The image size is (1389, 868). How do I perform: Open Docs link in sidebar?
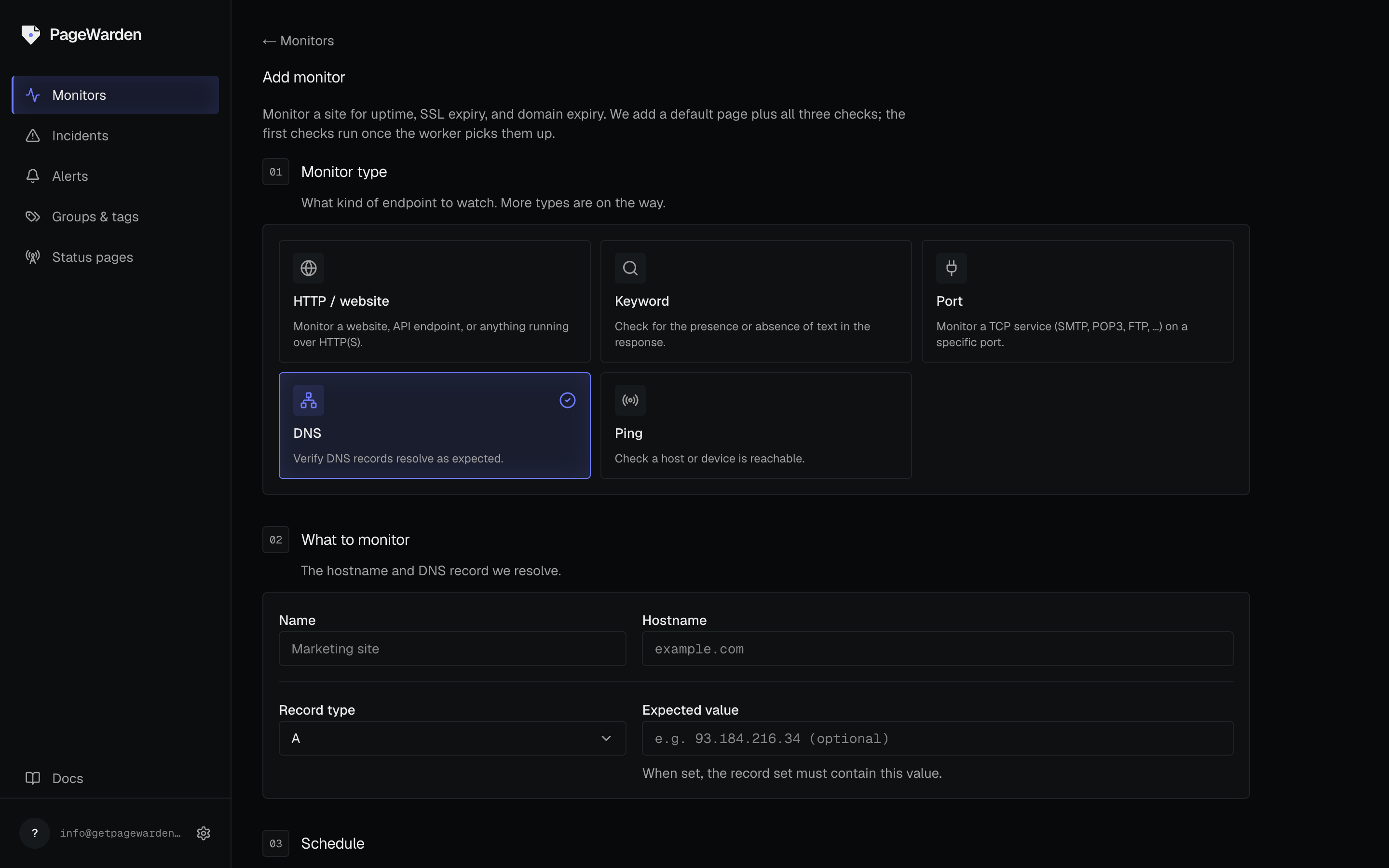115,778
